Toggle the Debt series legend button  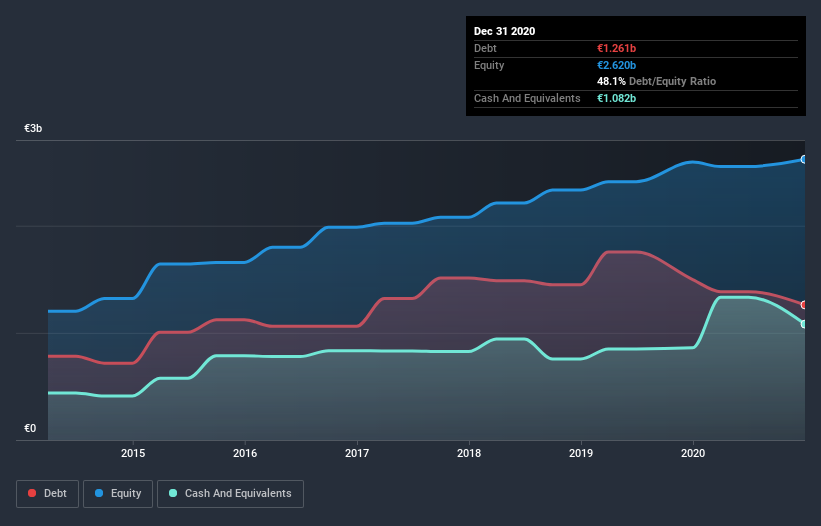click(x=48, y=494)
